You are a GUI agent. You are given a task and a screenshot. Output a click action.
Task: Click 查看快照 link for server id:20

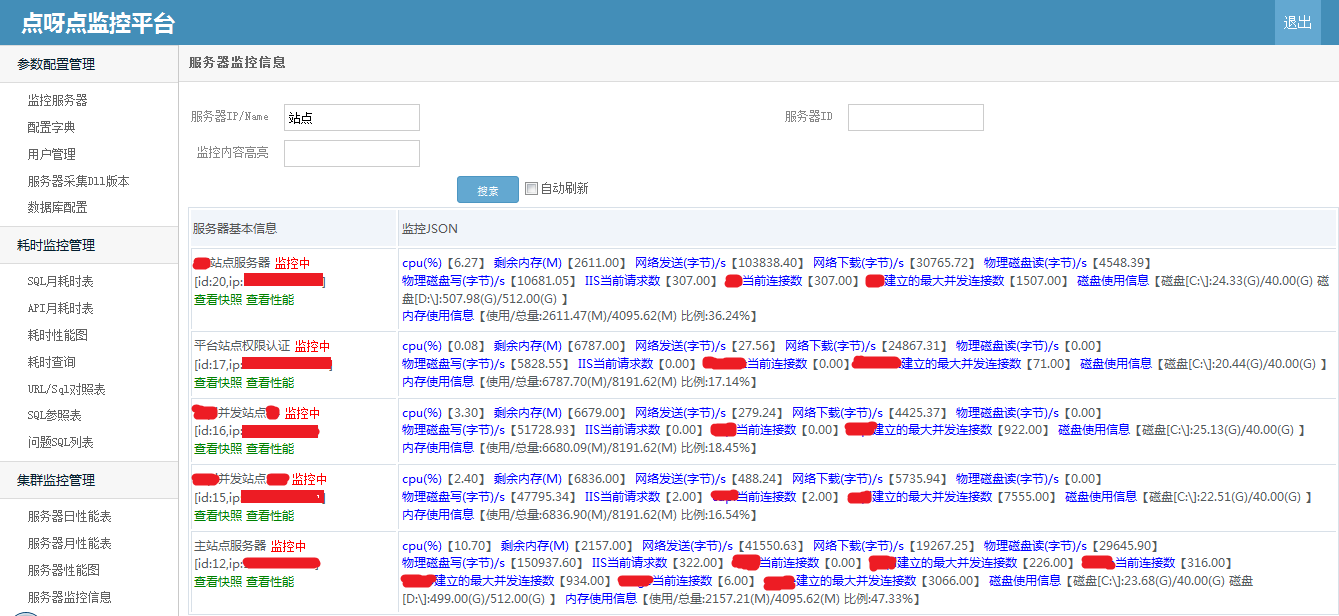[218, 299]
